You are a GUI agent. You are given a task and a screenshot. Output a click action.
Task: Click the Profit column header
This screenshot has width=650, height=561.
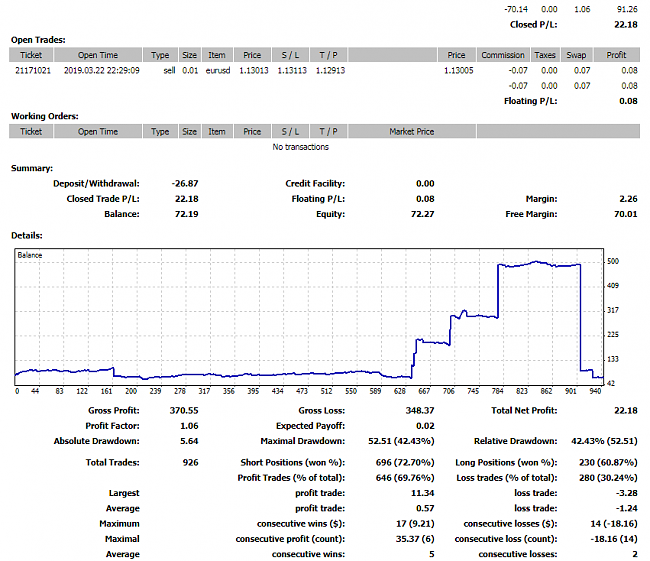(x=616, y=55)
